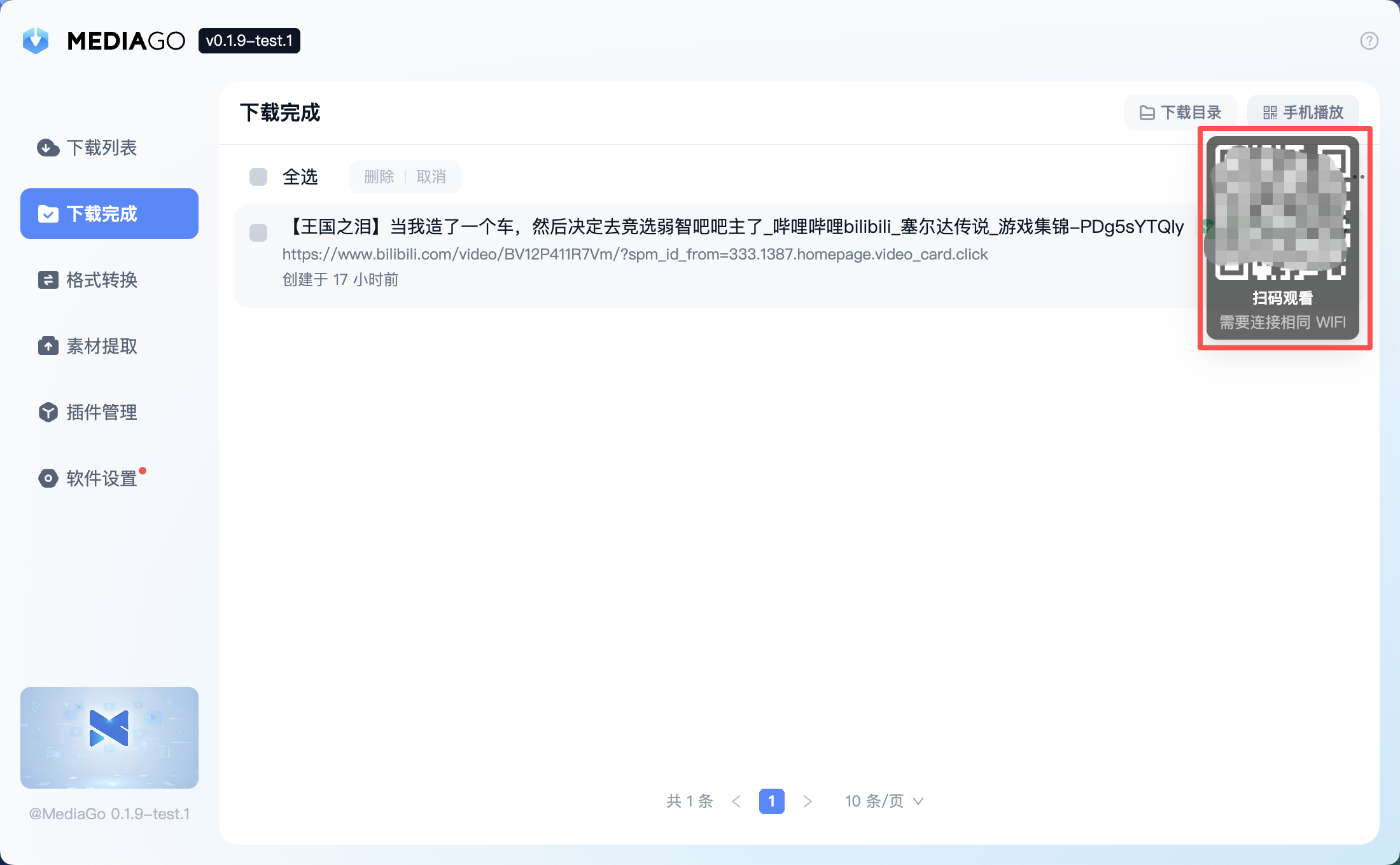This screenshot has height=865, width=1400.
Task: Select the 下载完成 sidebar icon
Action: (48, 214)
